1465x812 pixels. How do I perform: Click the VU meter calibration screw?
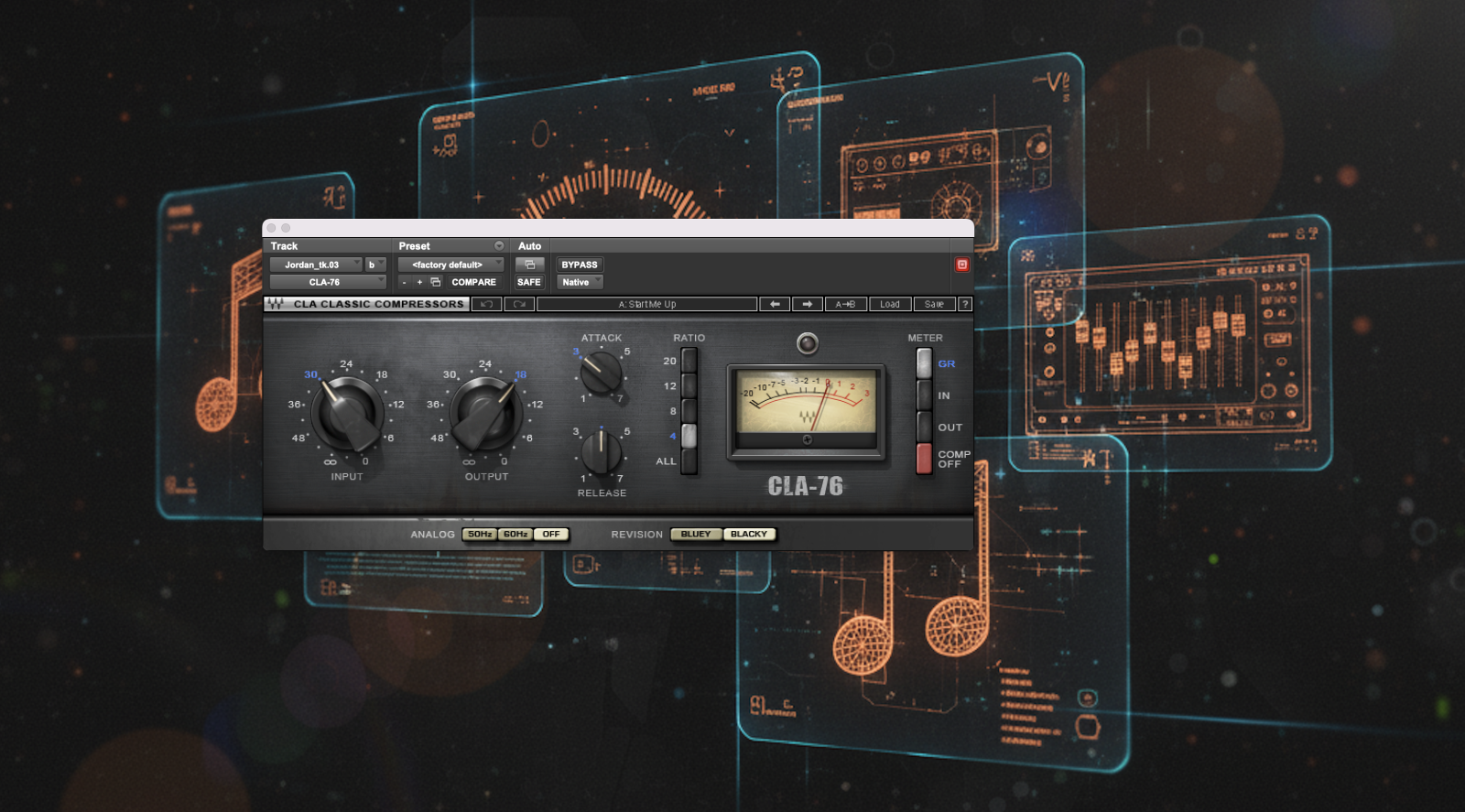(807, 439)
